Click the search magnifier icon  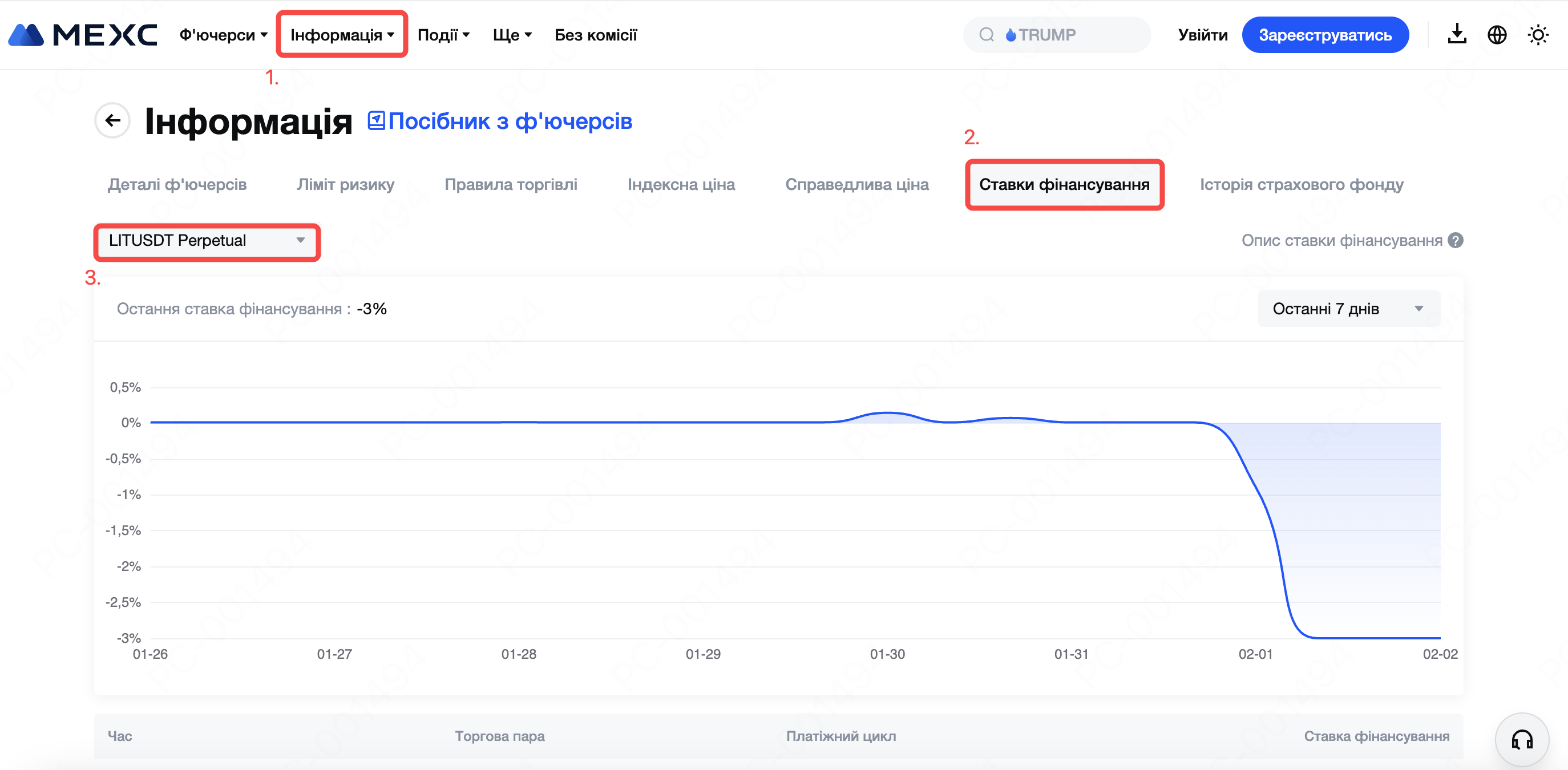(x=987, y=35)
